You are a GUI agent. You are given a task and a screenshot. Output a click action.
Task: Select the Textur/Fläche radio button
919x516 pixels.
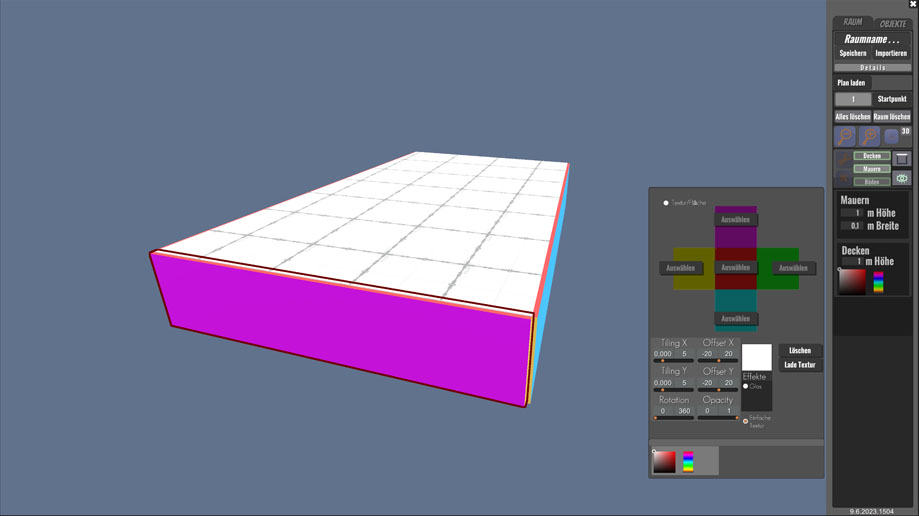point(666,203)
